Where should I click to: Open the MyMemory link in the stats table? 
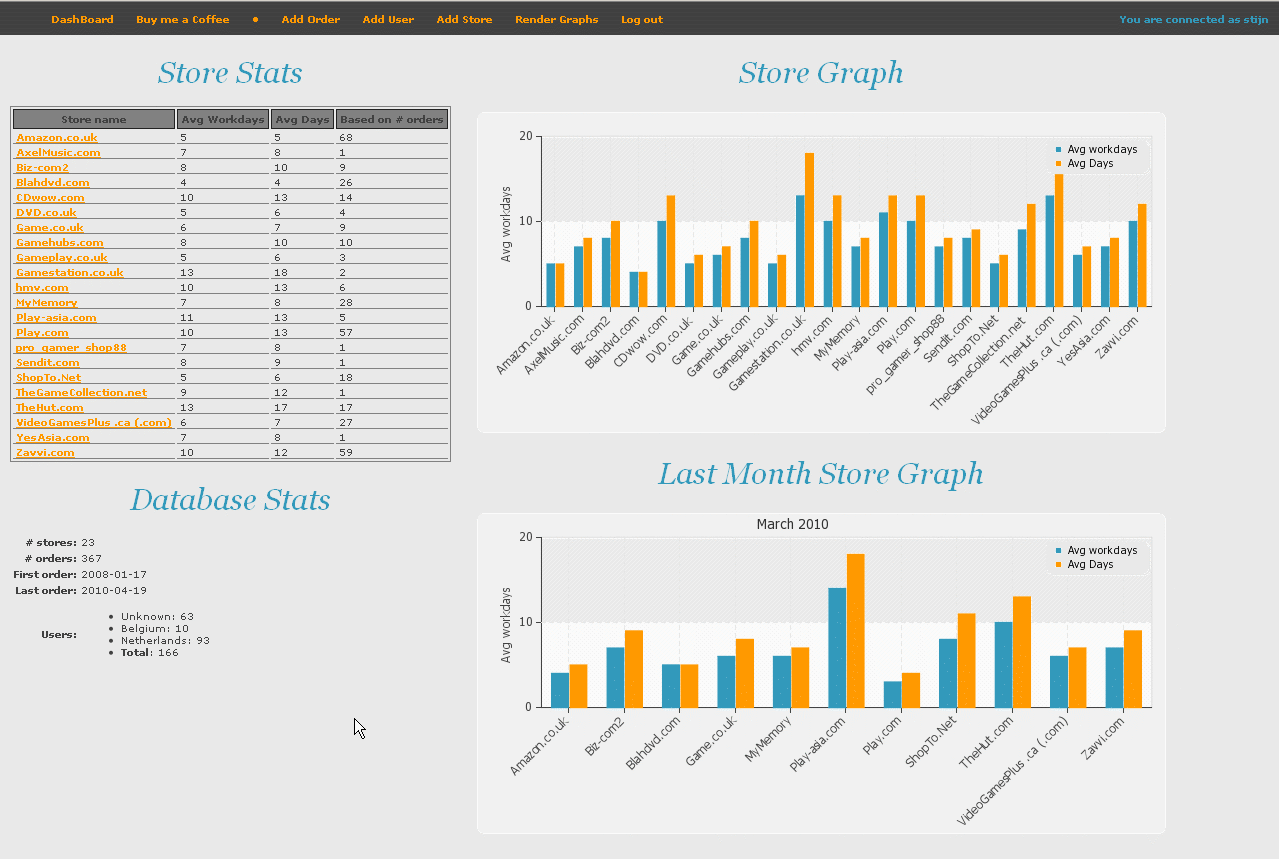coord(46,302)
